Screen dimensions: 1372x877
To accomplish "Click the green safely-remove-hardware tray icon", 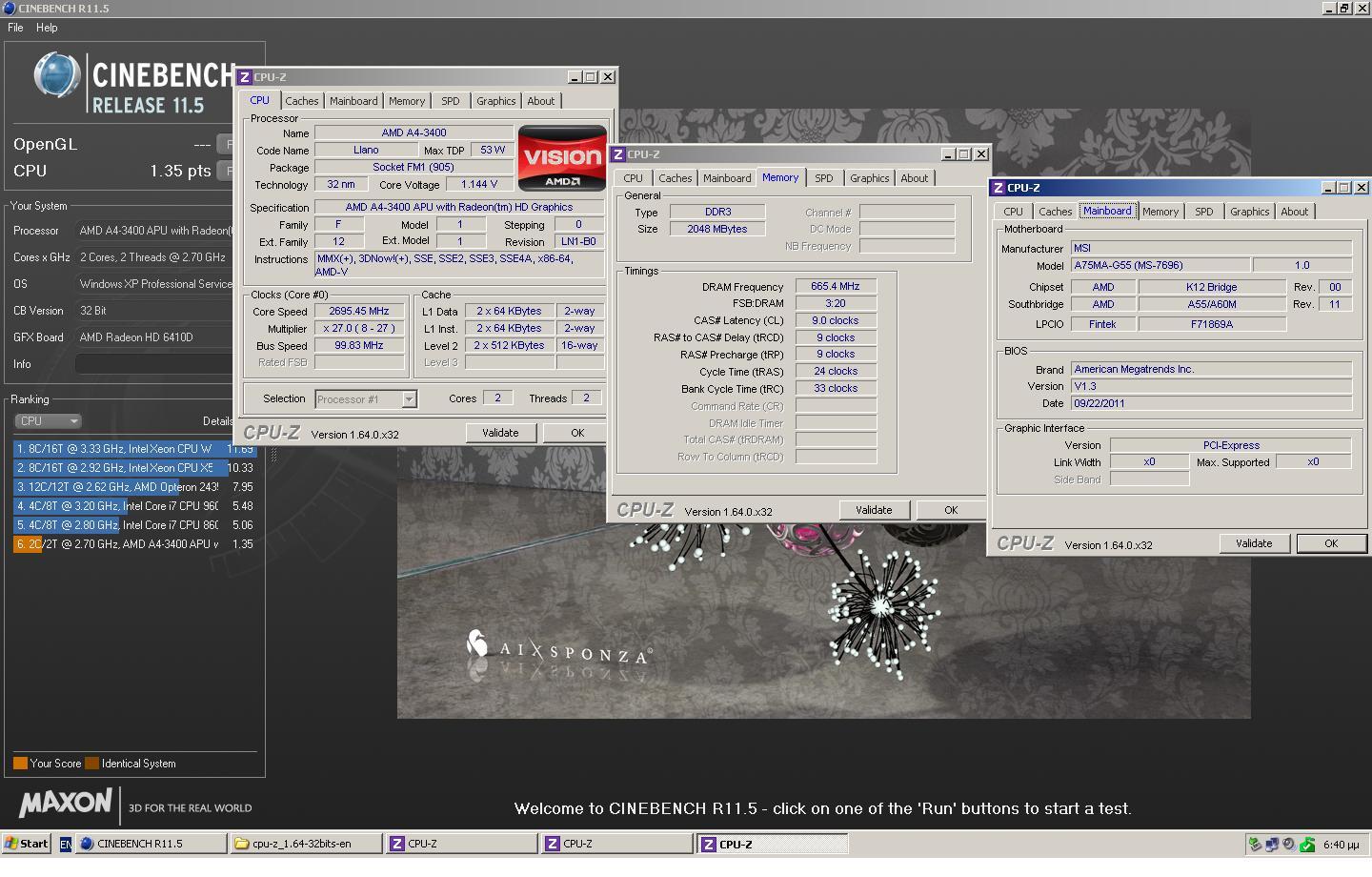I will (1307, 845).
